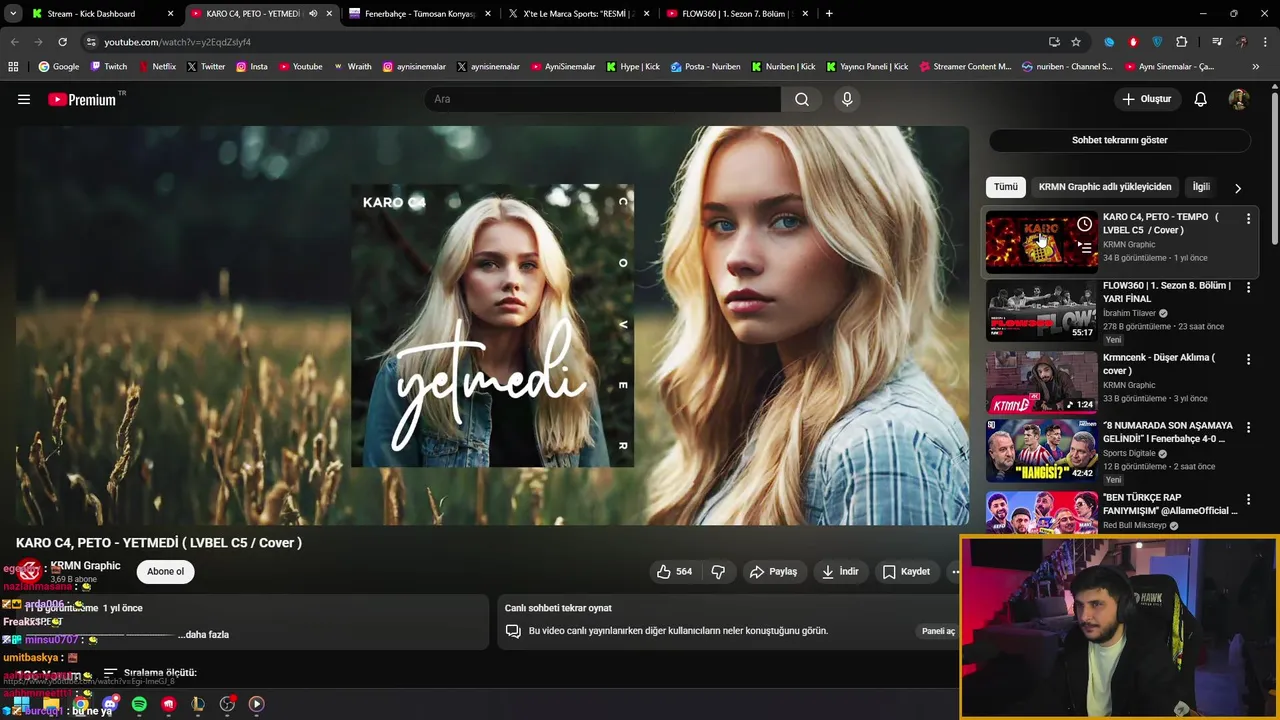
Task: Add KARO C4 TEMPO to Watch Later
Action: [1084, 224]
